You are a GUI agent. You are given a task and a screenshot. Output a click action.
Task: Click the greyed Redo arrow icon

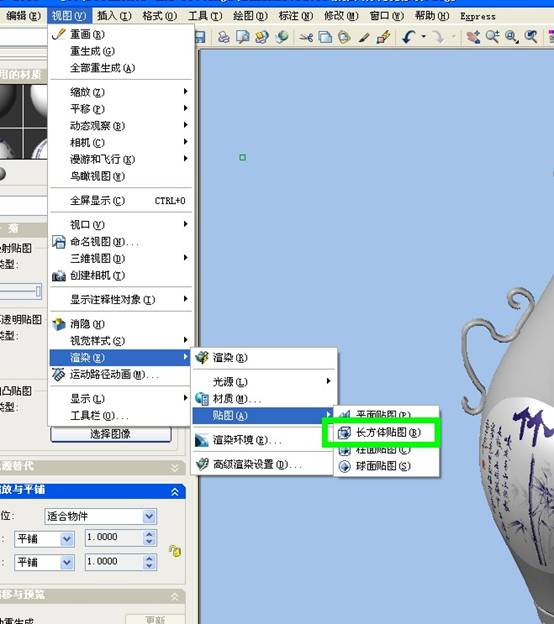coord(438,37)
